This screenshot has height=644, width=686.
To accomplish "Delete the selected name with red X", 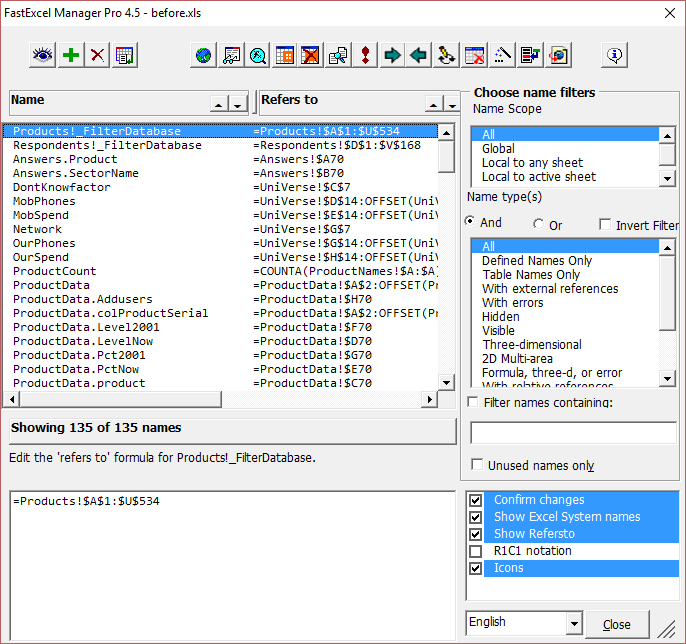I will click(97, 55).
